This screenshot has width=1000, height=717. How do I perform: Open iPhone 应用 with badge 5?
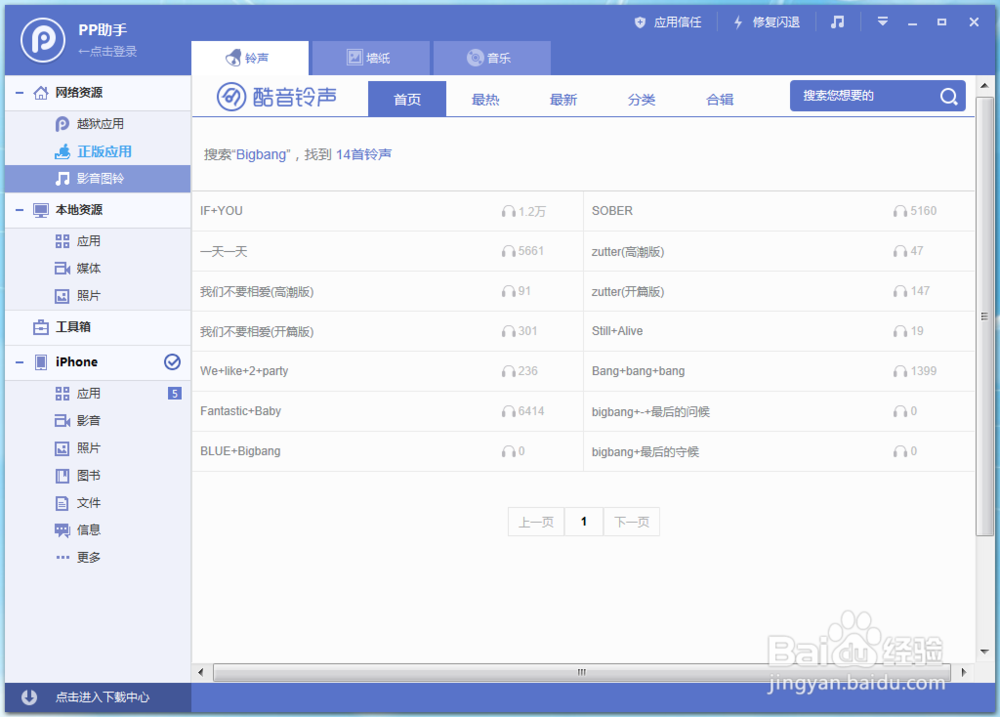click(x=98, y=394)
